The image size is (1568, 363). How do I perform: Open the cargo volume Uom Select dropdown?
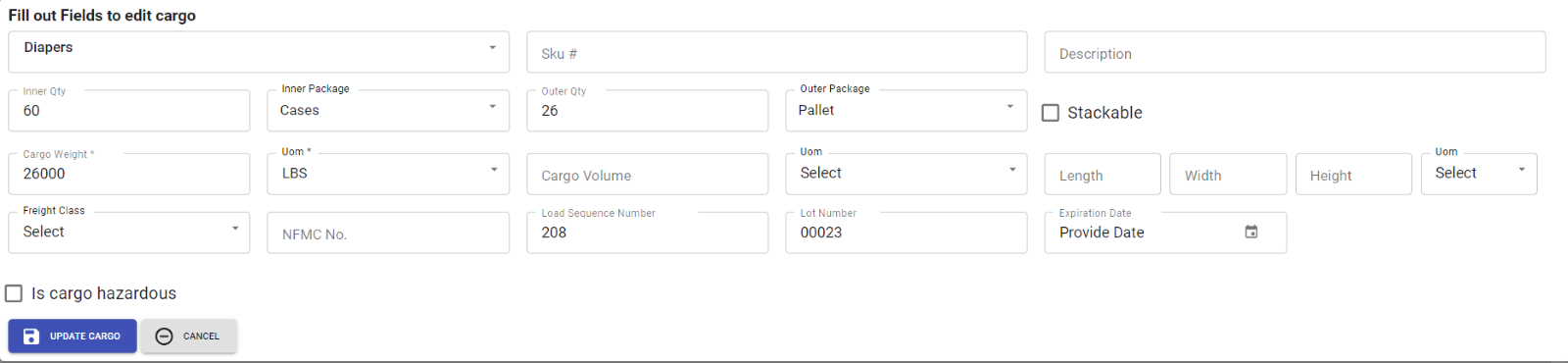906,174
